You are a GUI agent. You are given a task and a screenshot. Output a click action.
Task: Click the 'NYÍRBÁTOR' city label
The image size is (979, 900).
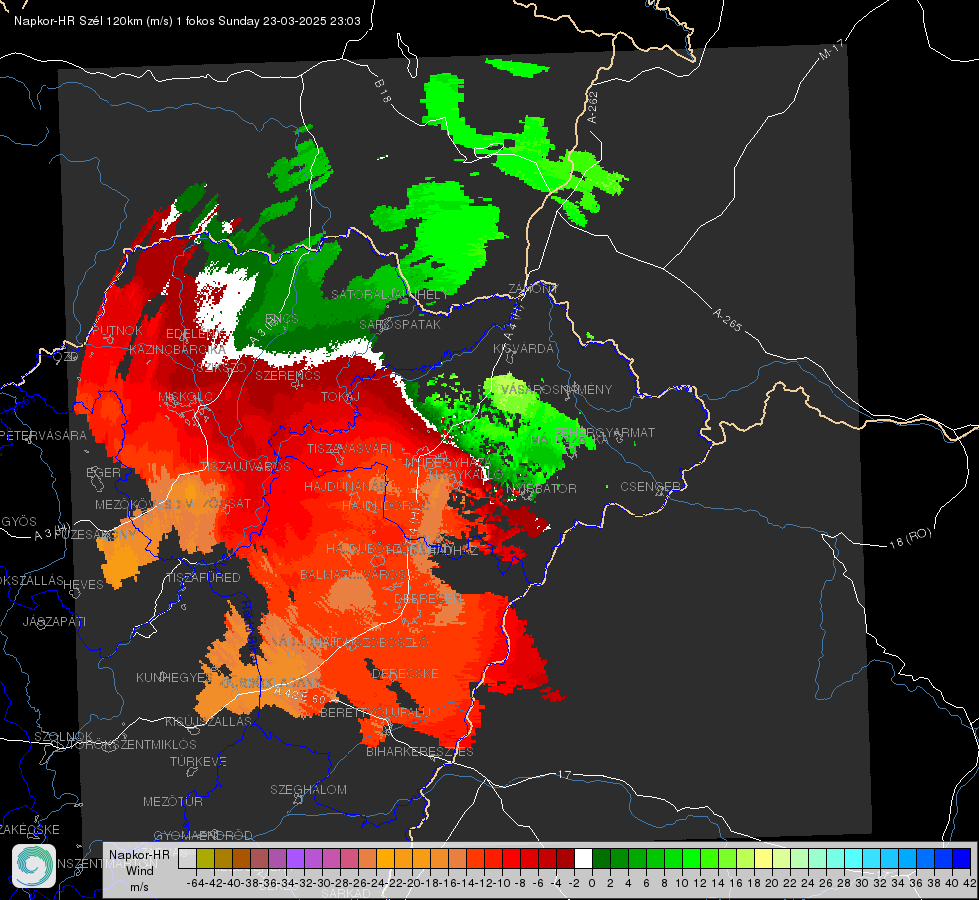point(541,488)
